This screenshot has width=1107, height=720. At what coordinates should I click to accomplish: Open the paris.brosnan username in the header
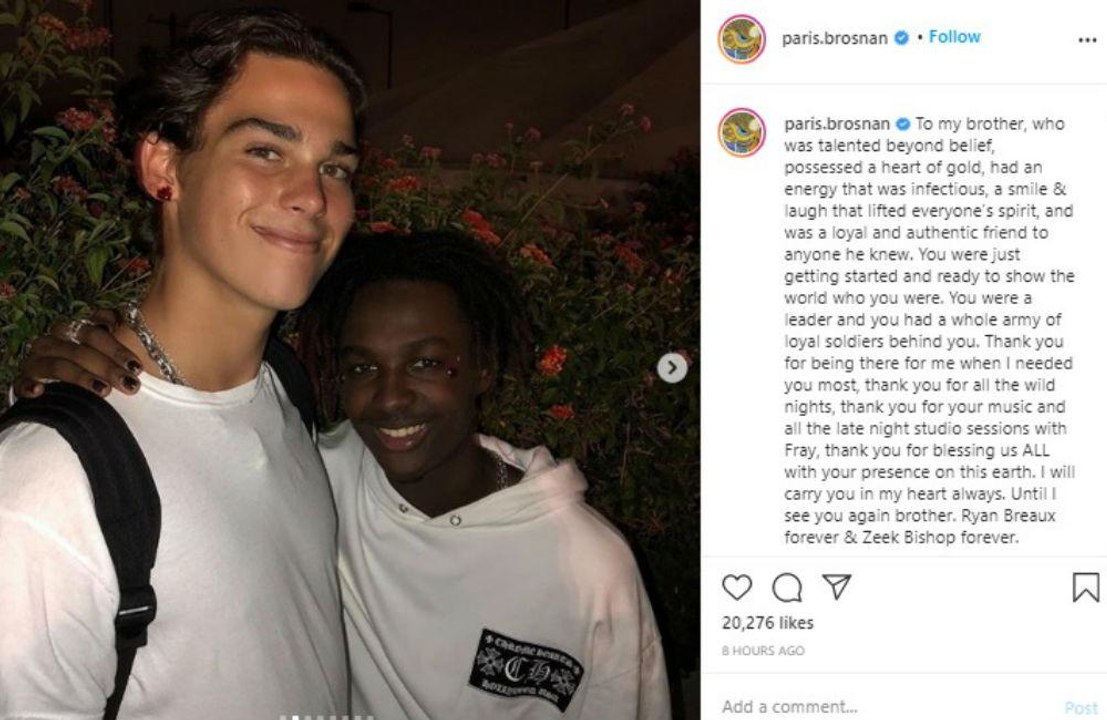834,38
